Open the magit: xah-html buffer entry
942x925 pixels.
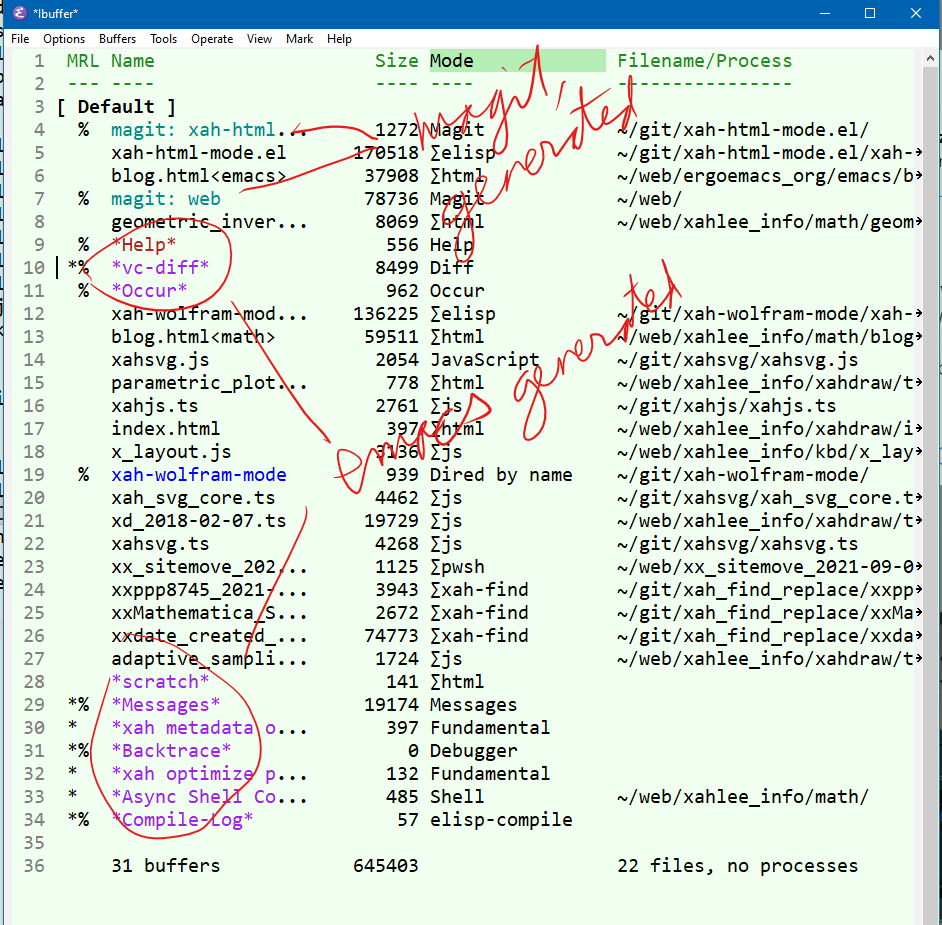pos(209,130)
